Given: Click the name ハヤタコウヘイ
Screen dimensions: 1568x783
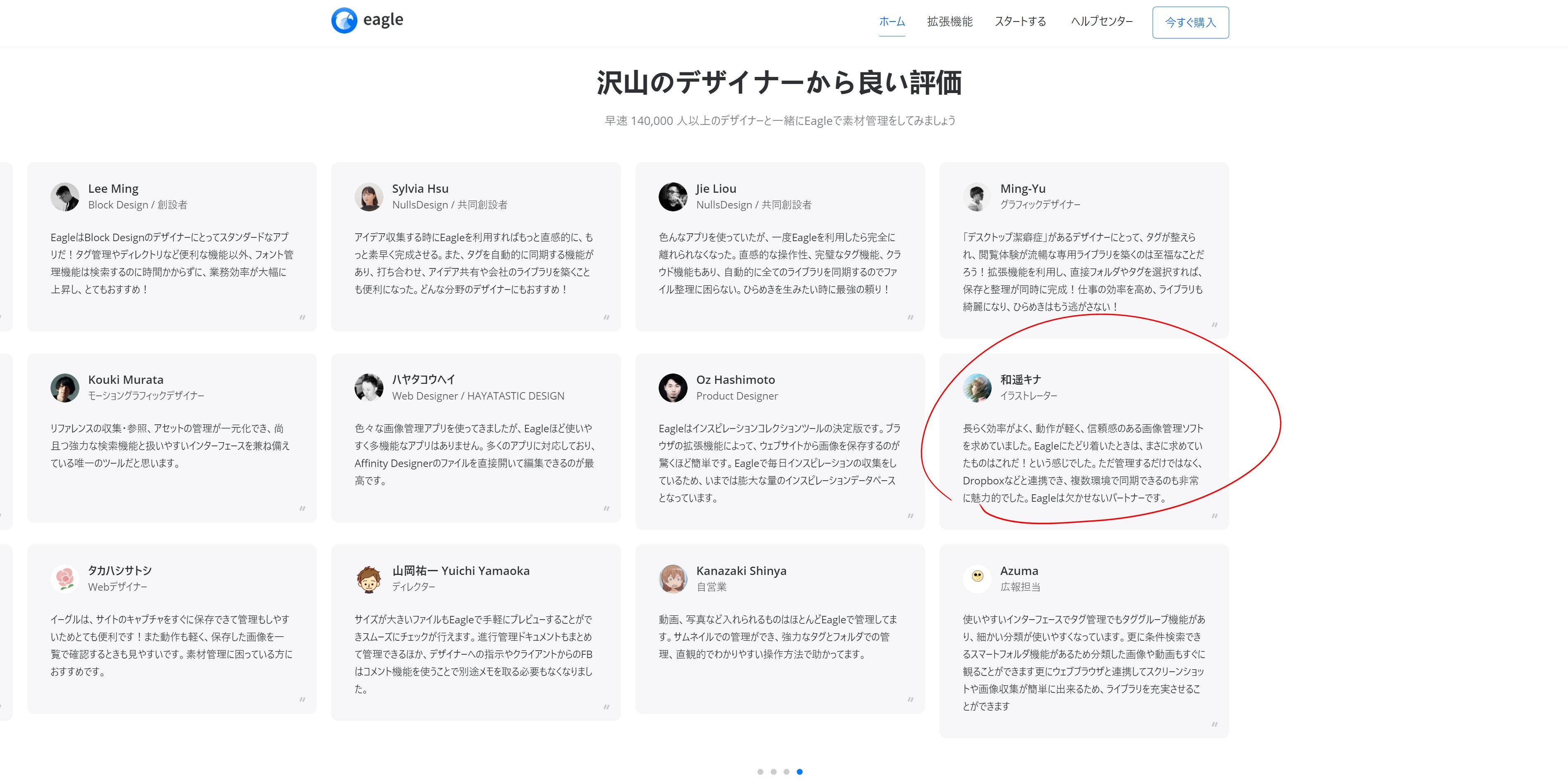Looking at the screenshot, I should (424, 380).
